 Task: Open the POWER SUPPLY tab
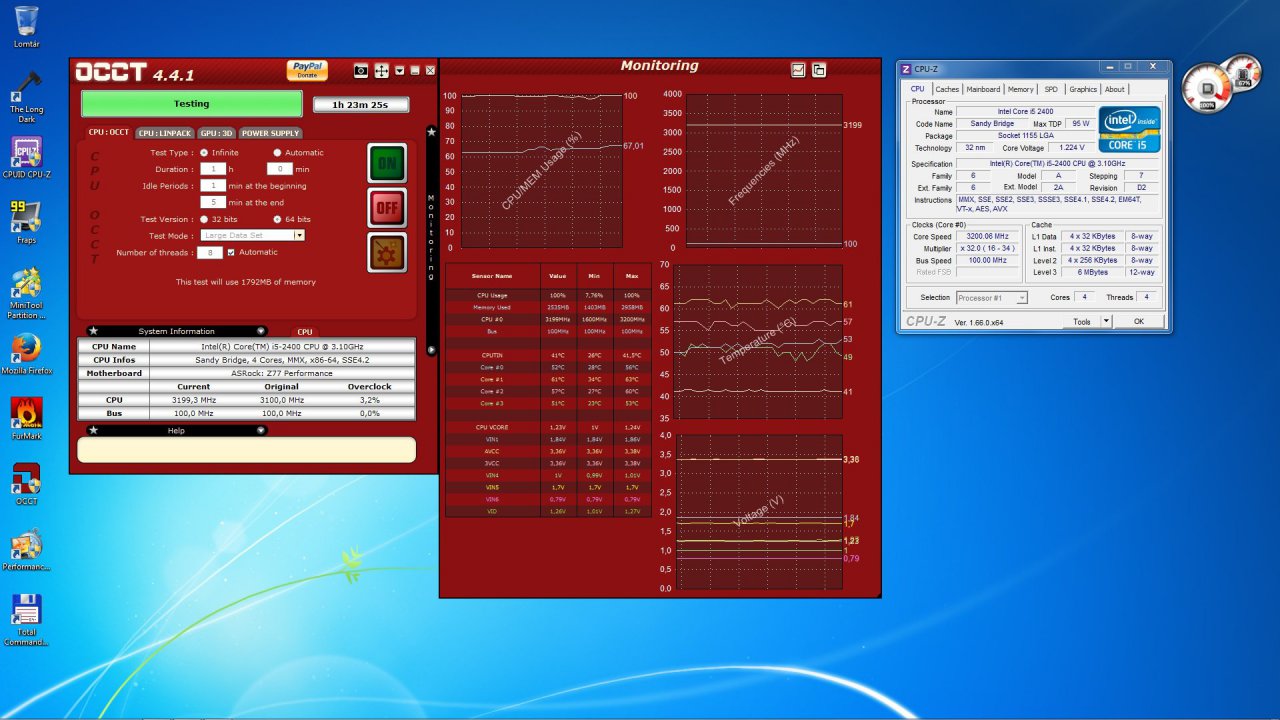click(x=270, y=133)
